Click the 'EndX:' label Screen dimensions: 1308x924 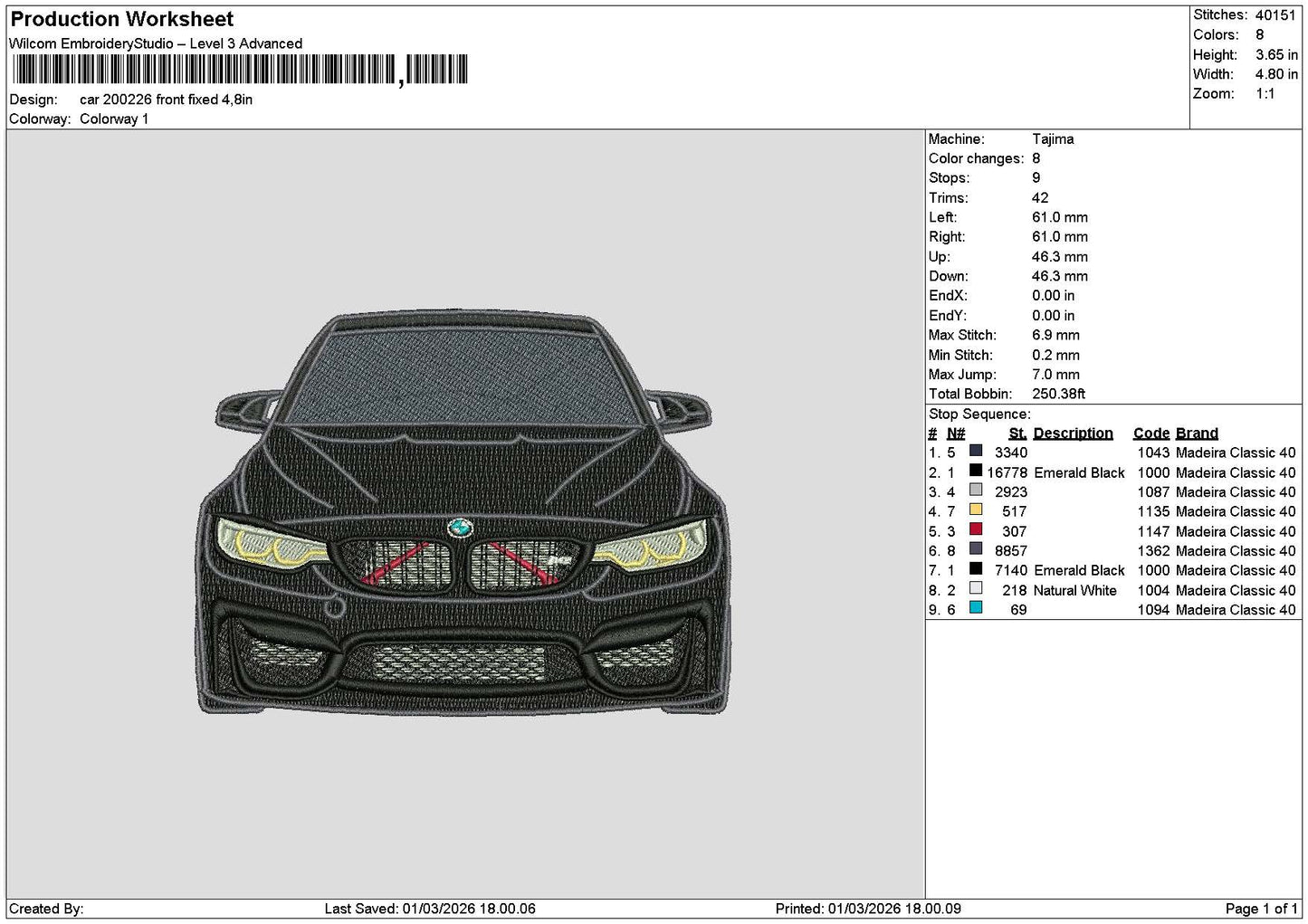[948, 296]
